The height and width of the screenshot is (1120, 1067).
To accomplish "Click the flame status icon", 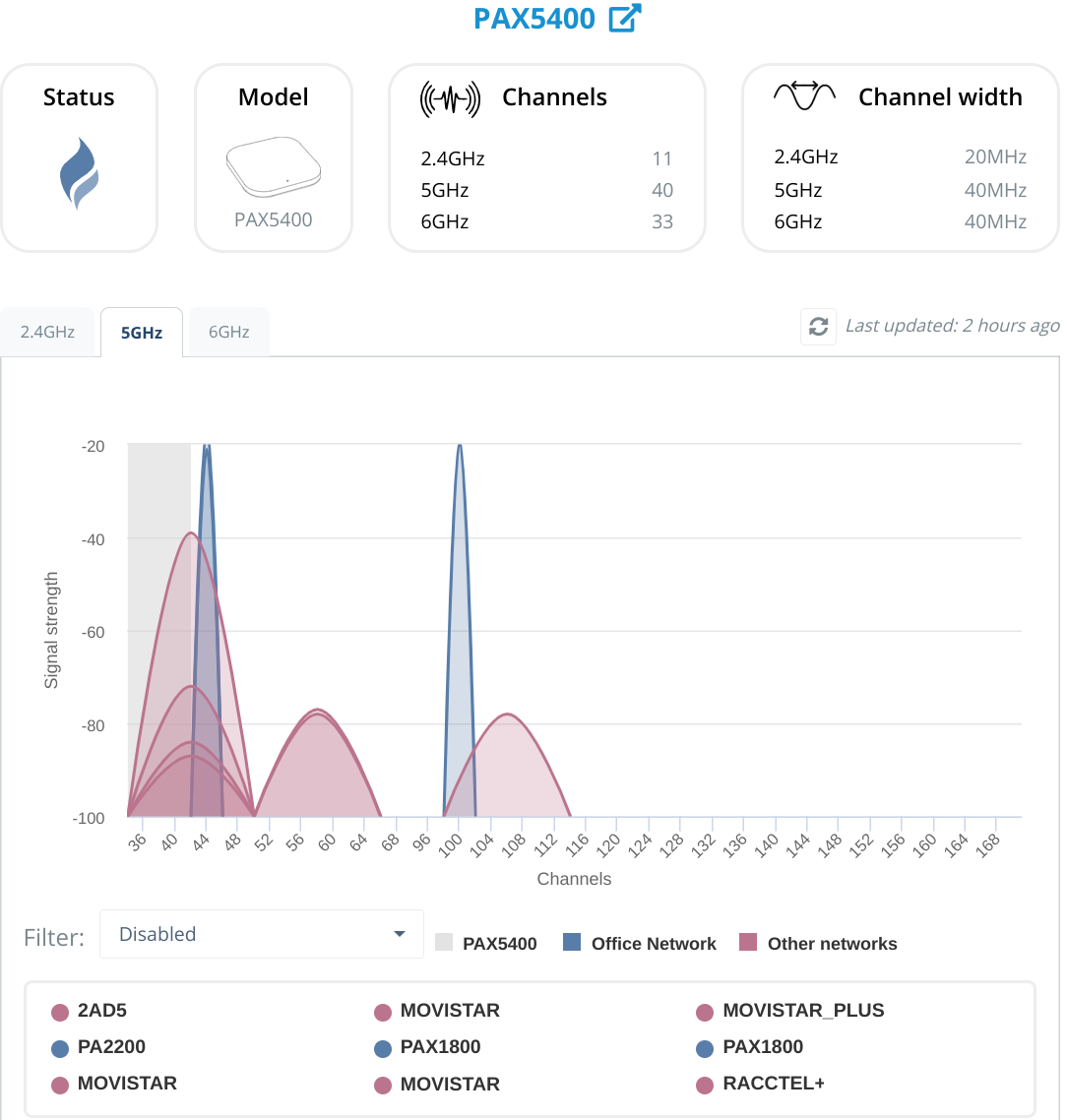I will coord(80,173).
